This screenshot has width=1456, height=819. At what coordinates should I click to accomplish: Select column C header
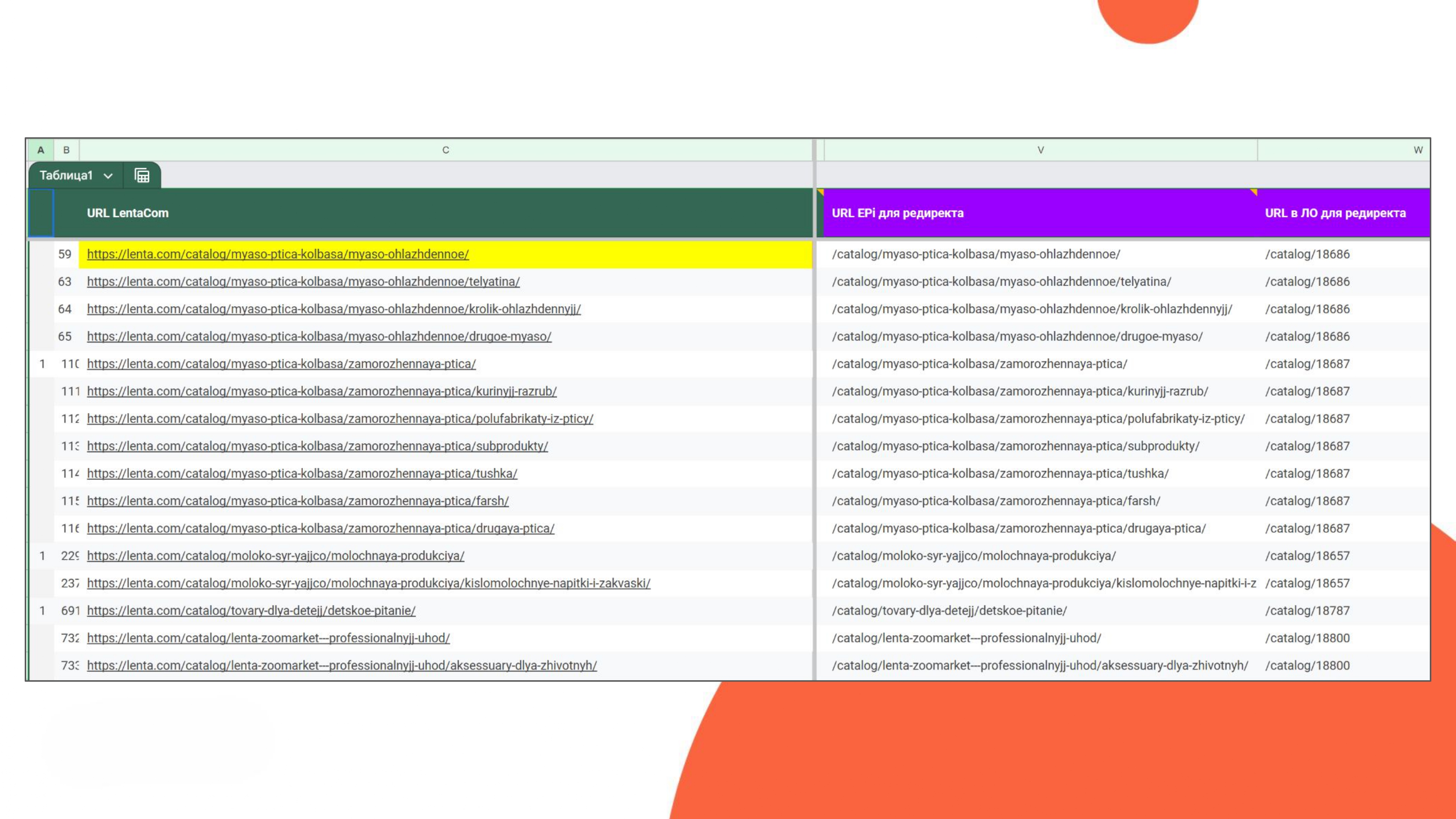[446, 150]
